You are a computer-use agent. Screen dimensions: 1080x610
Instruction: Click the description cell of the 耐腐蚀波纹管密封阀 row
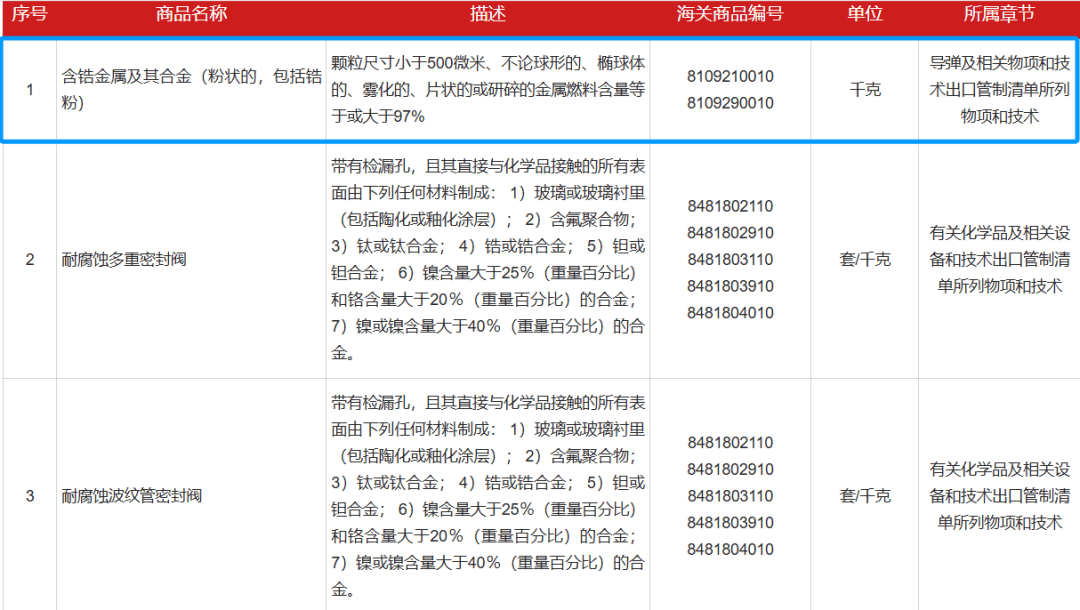coord(488,496)
